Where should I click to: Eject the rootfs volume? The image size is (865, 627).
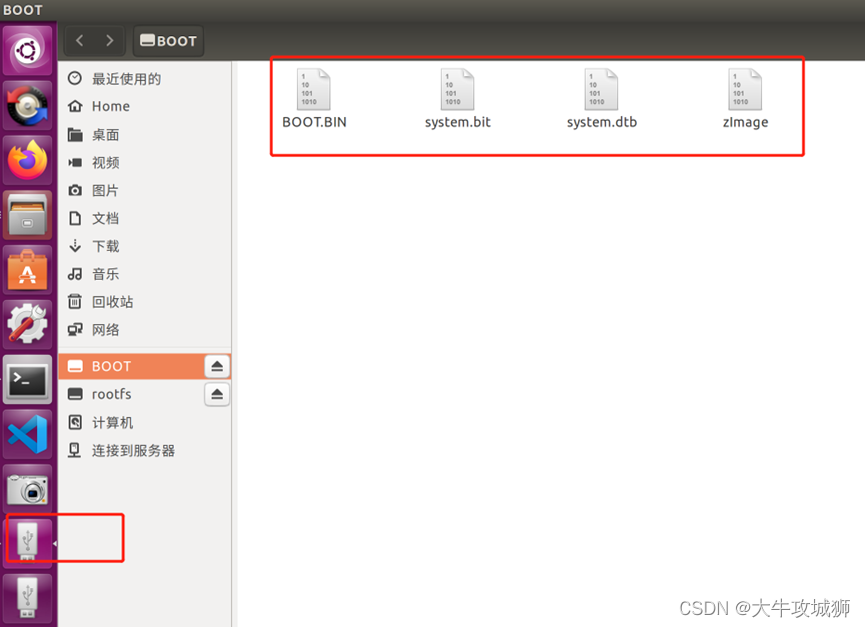[x=217, y=394]
